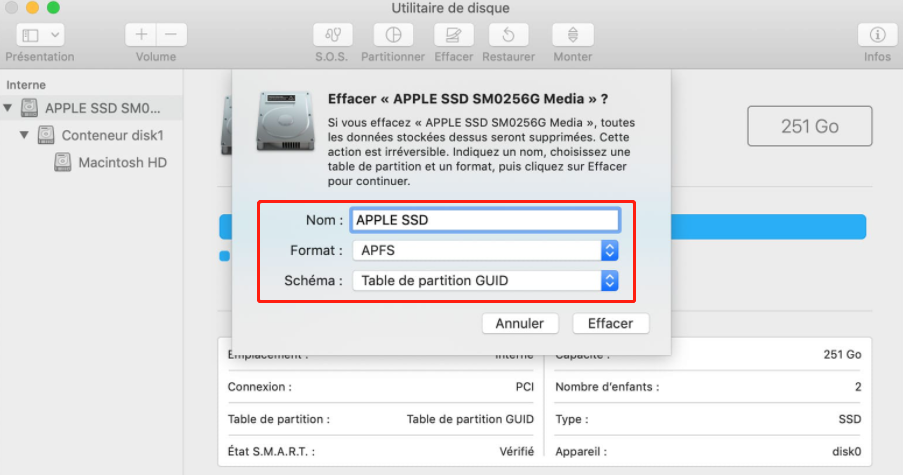
Task: Click the 'PCI' connexion value
Action: (x=525, y=387)
